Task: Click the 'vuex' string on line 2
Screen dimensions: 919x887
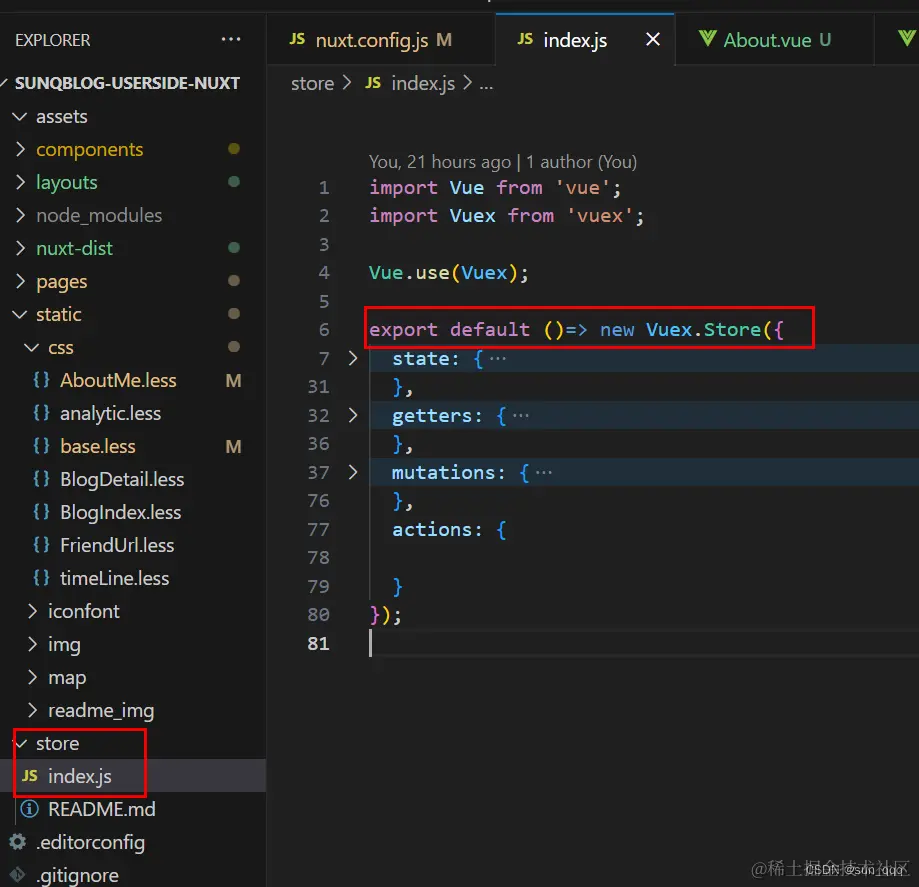Action: [x=600, y=216]
